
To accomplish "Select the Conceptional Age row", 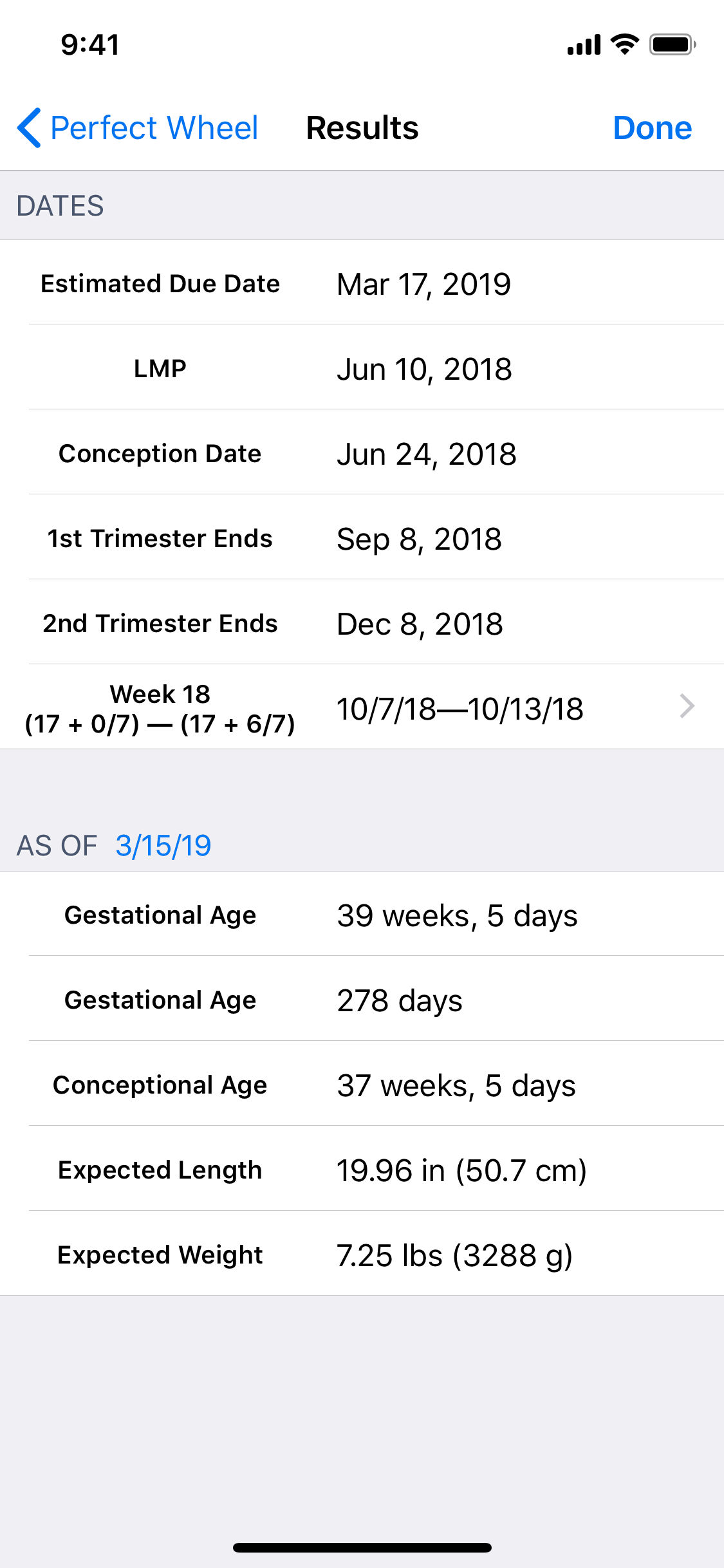I will coord(362,1084).
